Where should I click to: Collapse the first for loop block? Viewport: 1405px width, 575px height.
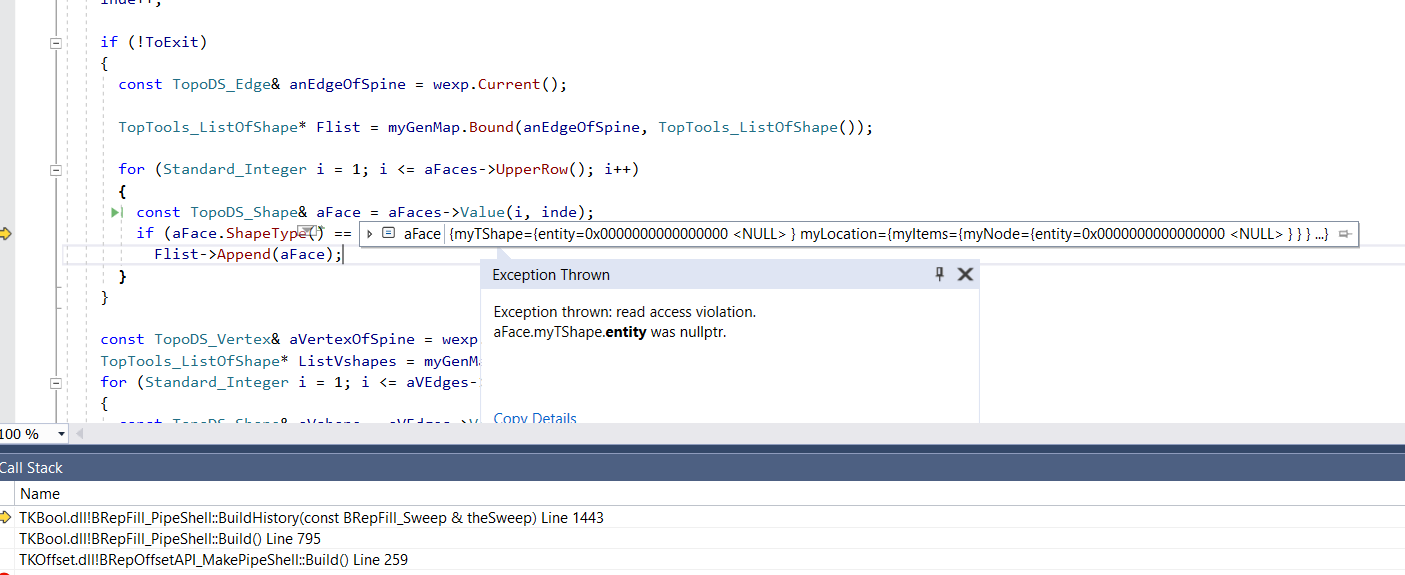(56, 170)
